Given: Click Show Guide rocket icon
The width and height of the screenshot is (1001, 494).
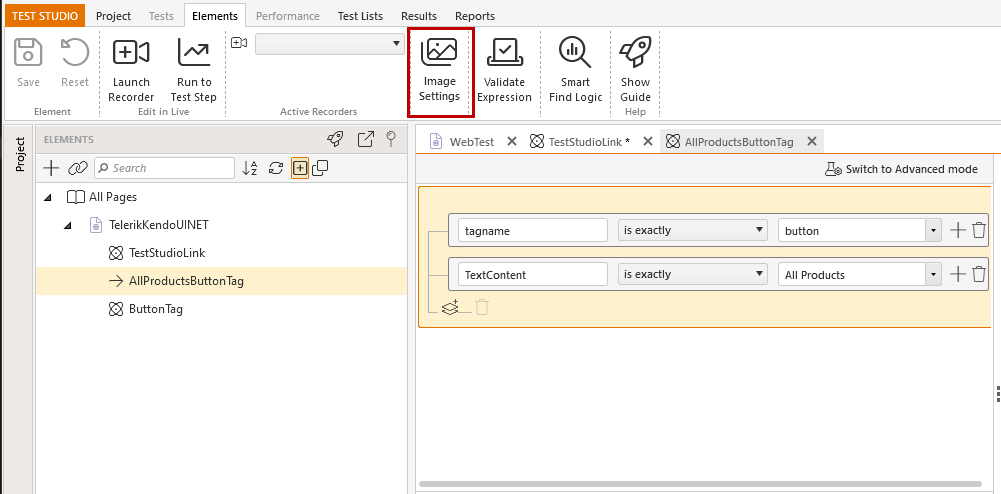Looking at the screenshot, I should click(635, 52).
